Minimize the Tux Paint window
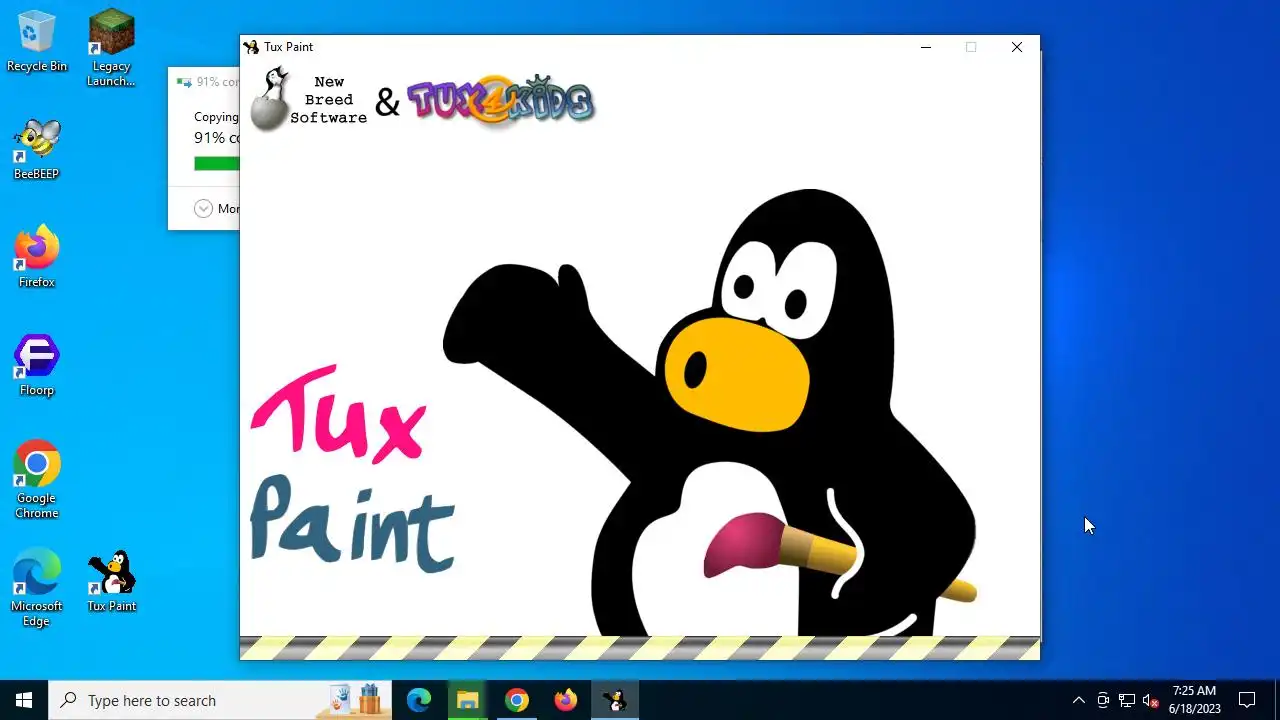Viewport: 1280px width, 720px height. 925,47
